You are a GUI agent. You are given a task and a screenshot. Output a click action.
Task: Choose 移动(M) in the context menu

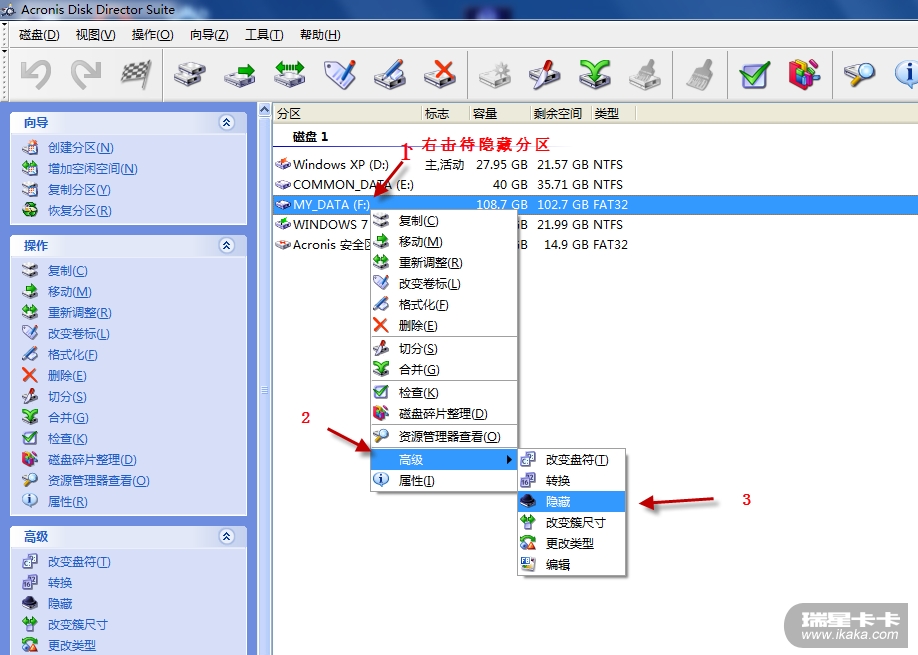[444, 242]
